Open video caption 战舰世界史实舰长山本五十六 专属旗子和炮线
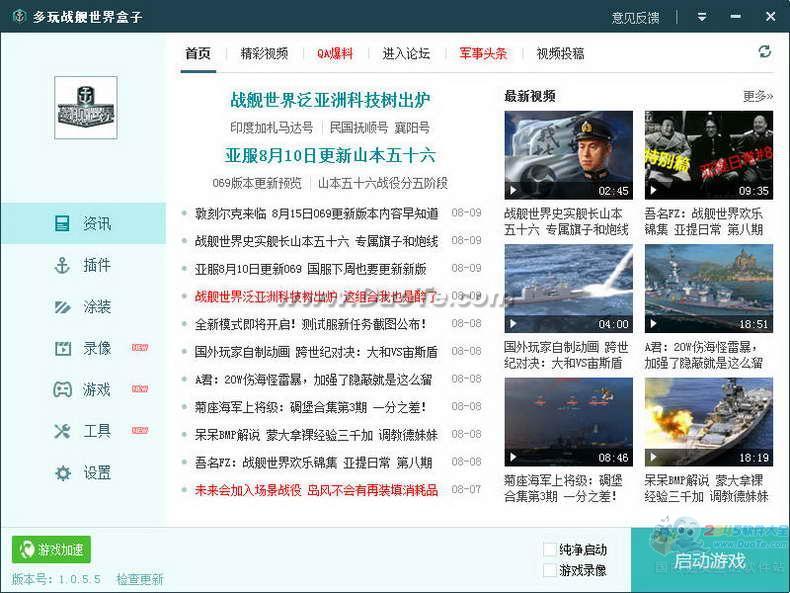Image resolution: width=790 pixels, height=593 pixels. (566, 222)
